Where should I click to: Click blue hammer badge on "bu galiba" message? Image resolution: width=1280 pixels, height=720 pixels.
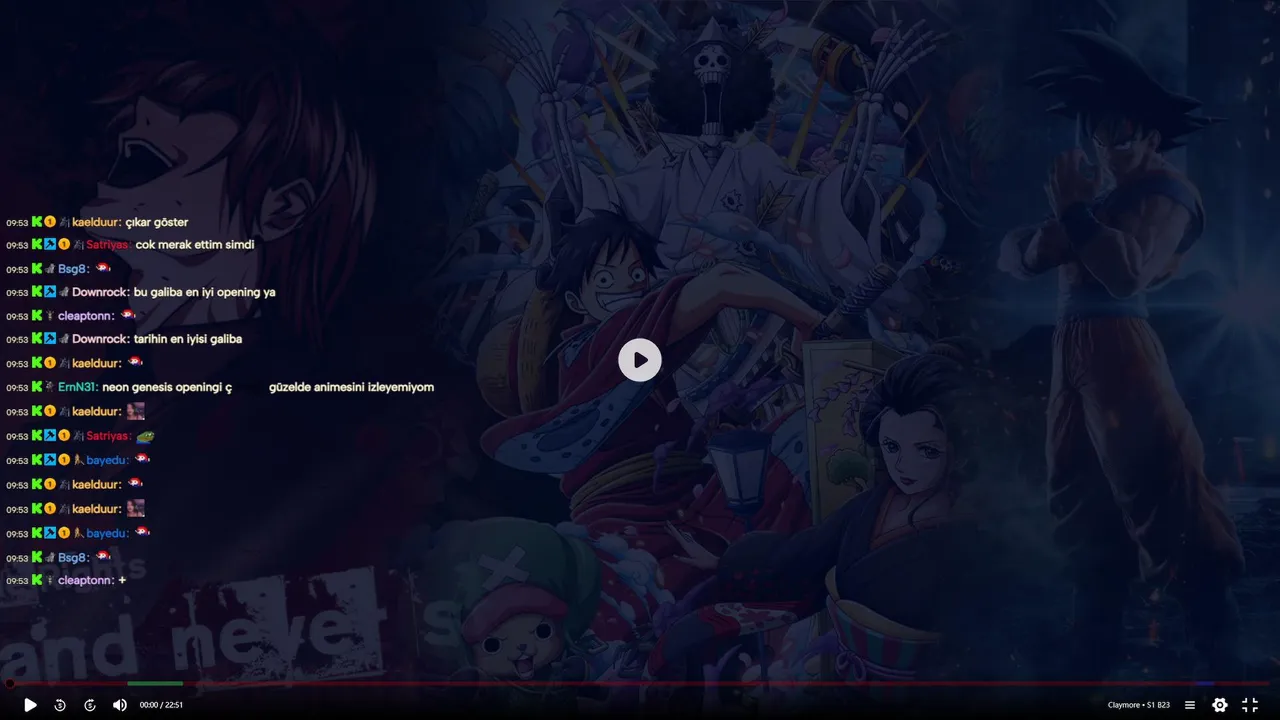50,291
